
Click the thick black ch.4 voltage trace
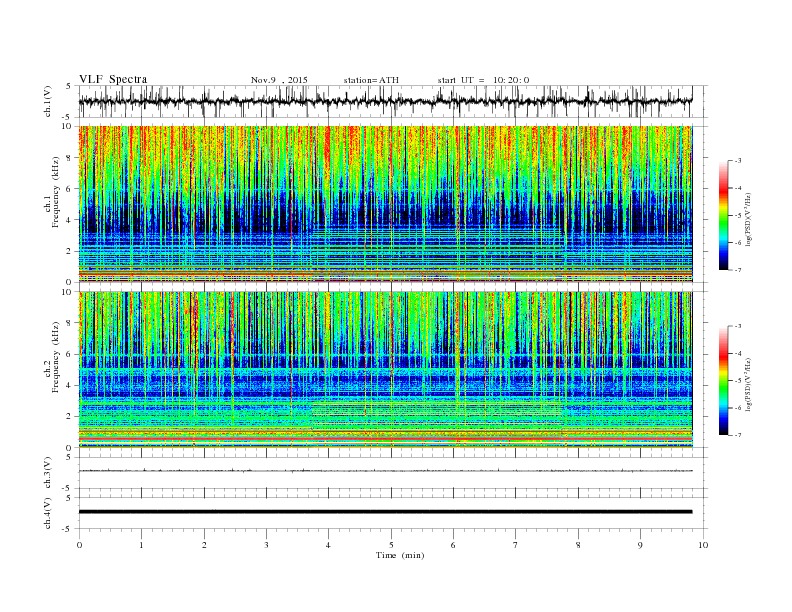[385, 512]
